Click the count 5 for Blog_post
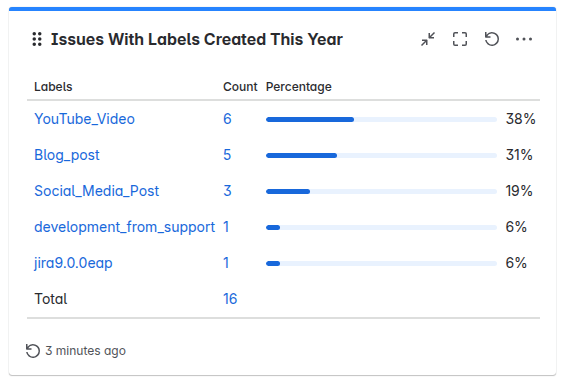The height and width of the screenshot is (383, 562). [x=227, y=155]
